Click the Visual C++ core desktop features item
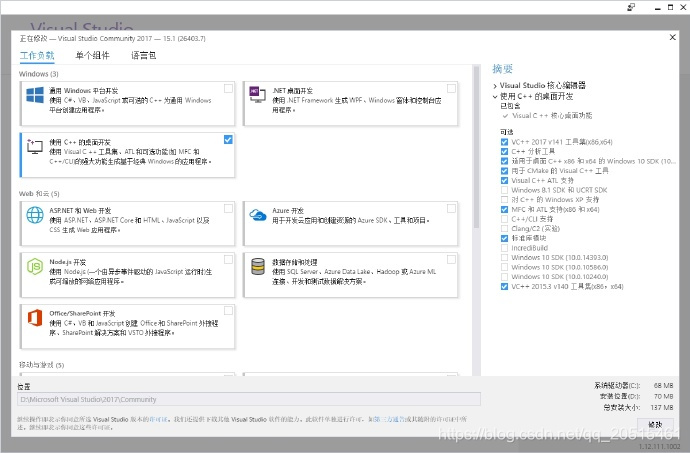 click(x=552, y=116)
